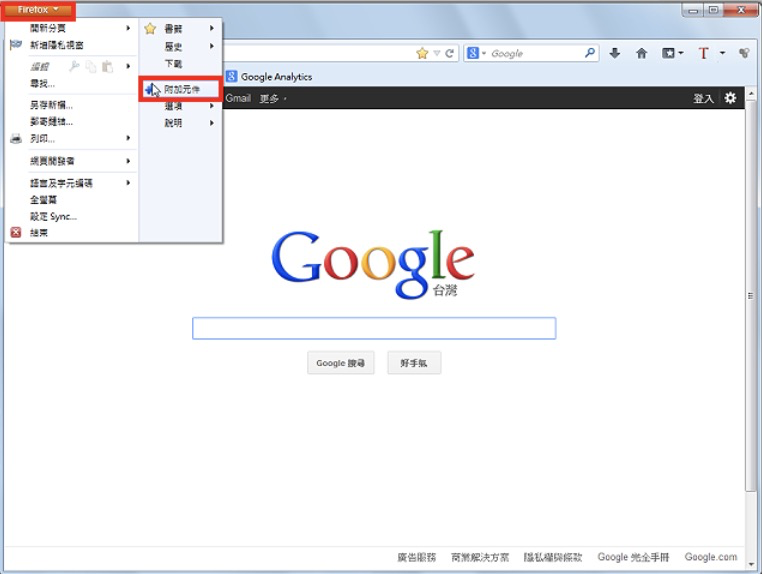Click the puzzle piece add-ons icon

click(151, 89)
